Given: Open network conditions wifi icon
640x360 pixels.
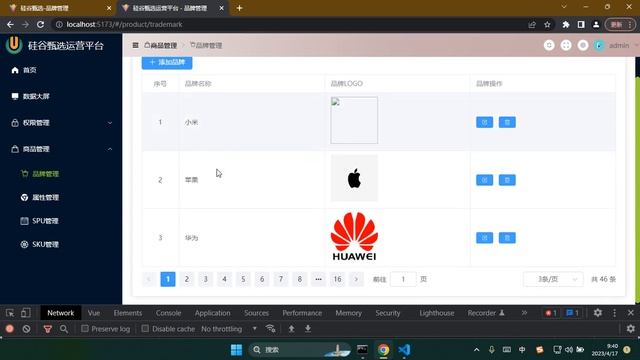Looking at the screenshot, I should pyautogui.click(x=270, y=329).
